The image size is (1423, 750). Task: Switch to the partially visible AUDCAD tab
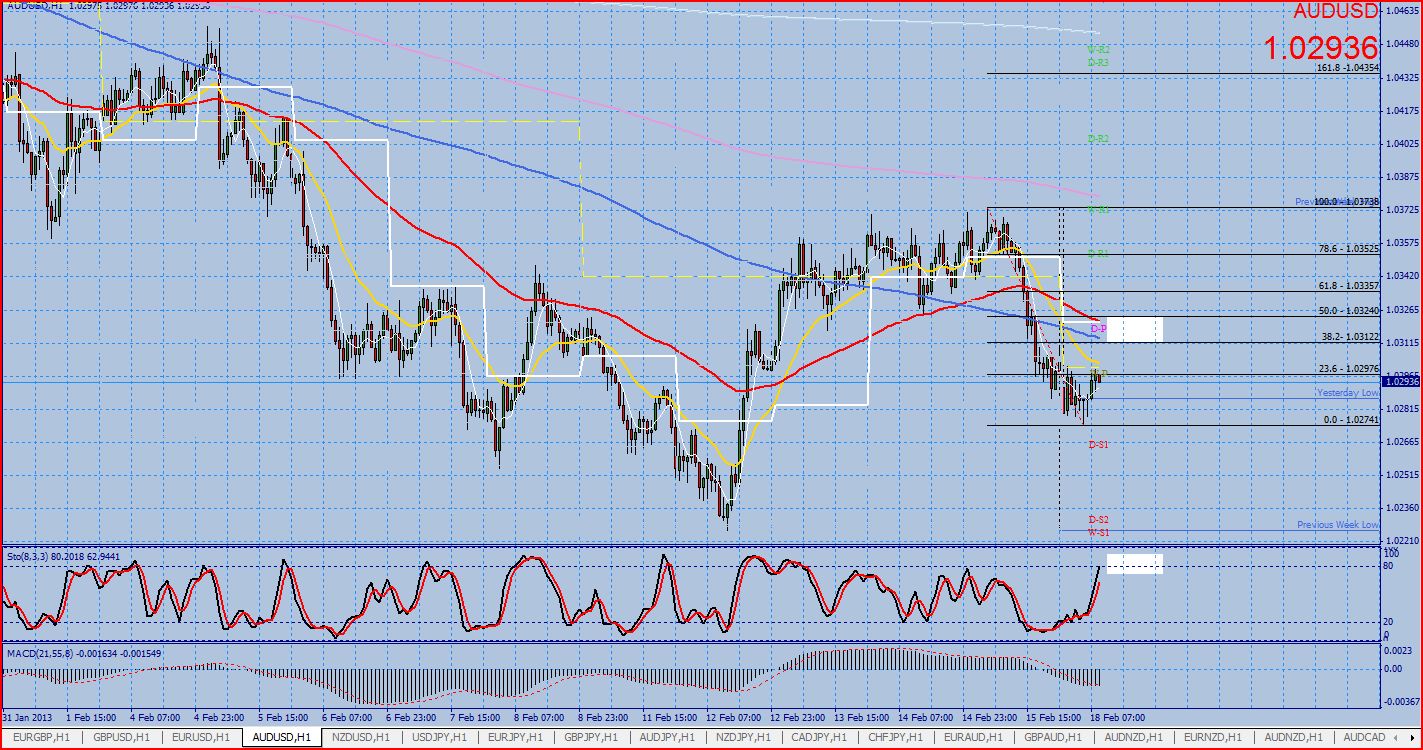[x=1366, y=737]
